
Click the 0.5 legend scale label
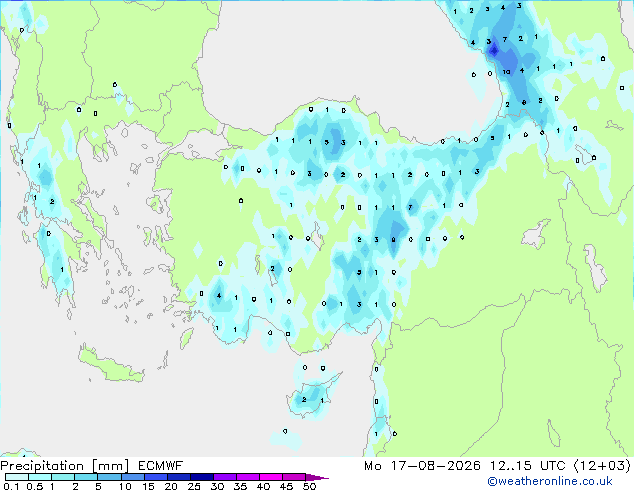pos(35,486)
